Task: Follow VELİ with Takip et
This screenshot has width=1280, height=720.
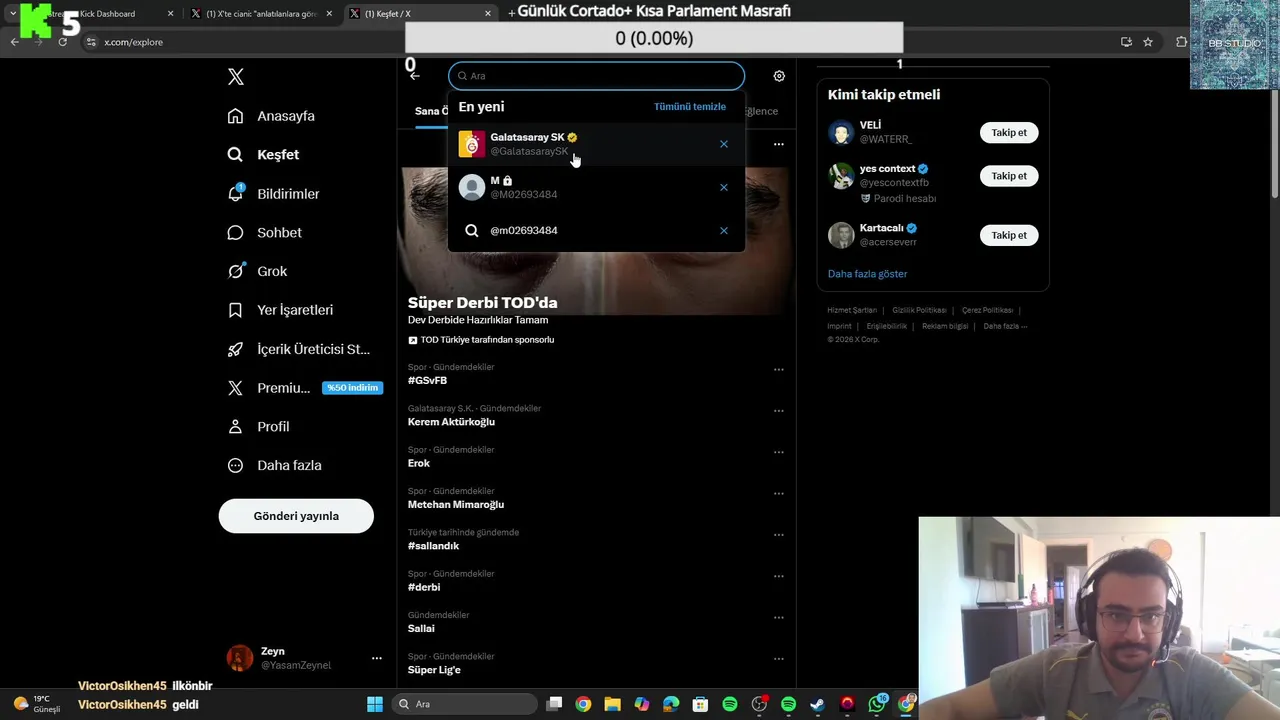Action: (x=1009, y=133)
